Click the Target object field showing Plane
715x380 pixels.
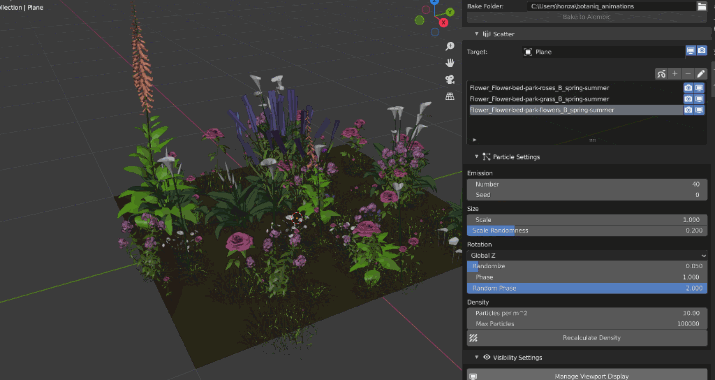pos(603,52)
